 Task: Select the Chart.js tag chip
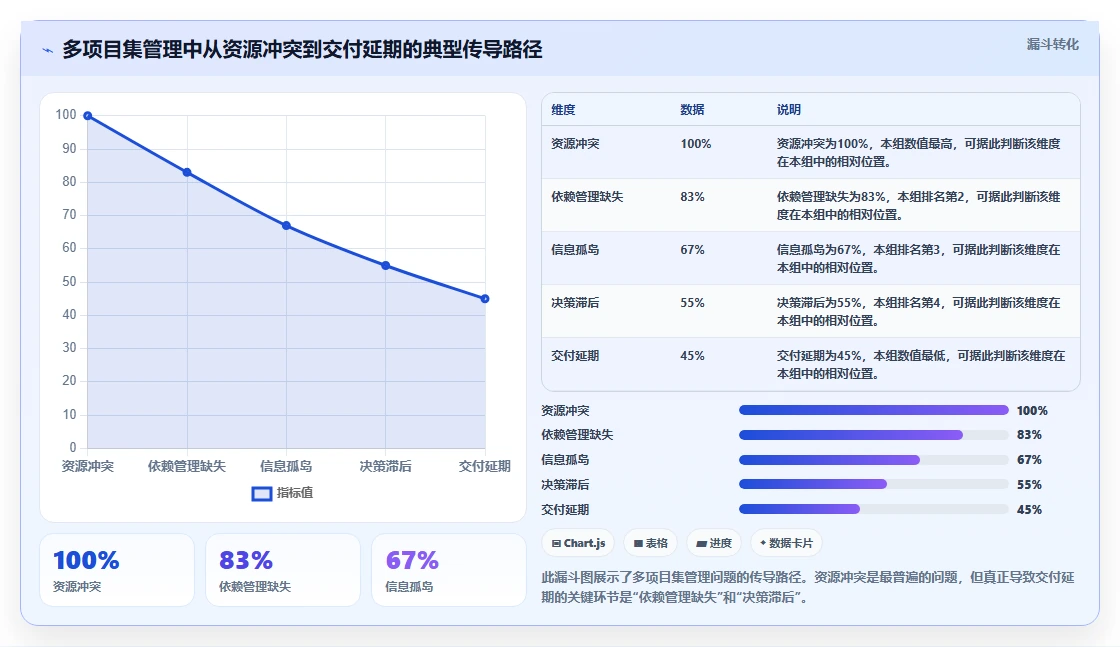[x=578, y=543]
